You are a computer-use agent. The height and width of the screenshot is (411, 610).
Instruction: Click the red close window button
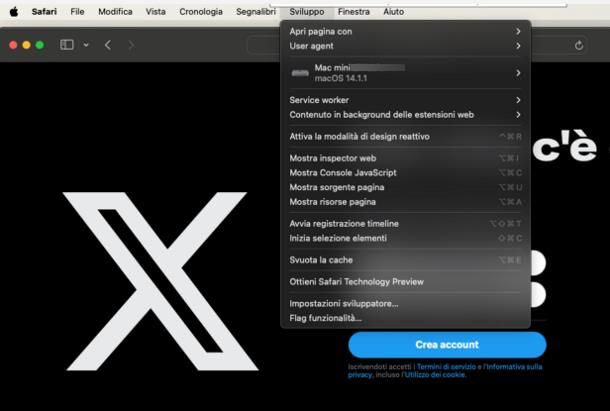pos(13,45)
